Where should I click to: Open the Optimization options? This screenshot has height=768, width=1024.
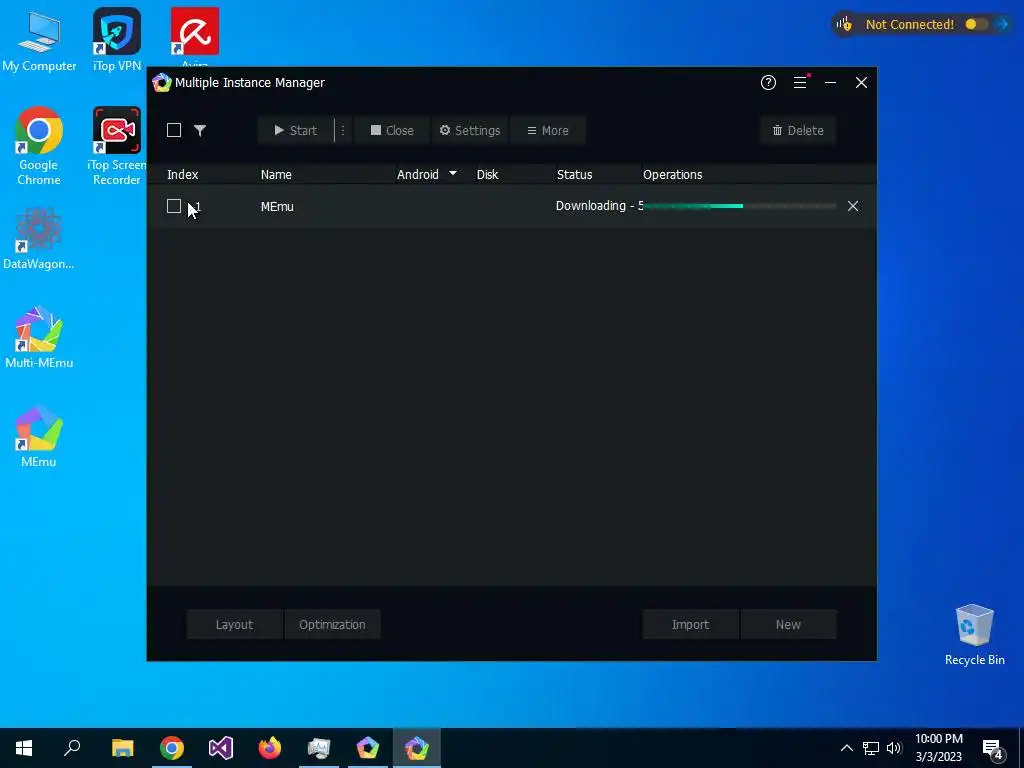tap(332, 624)
